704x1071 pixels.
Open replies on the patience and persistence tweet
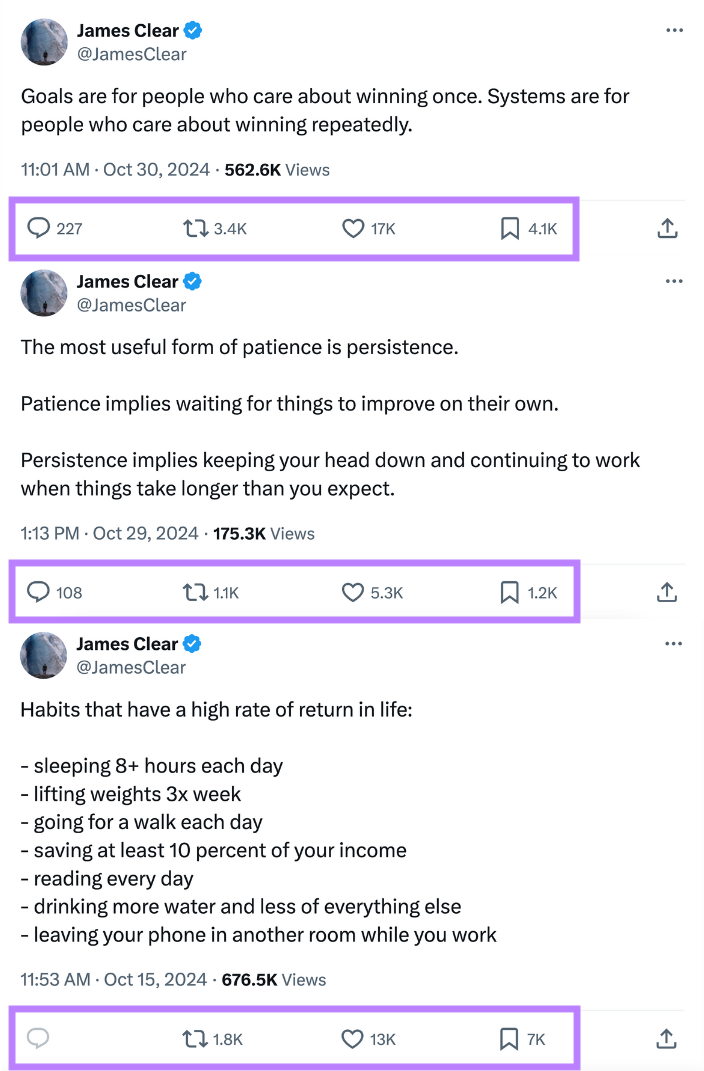pyautogui.click(x=38, y=592)
